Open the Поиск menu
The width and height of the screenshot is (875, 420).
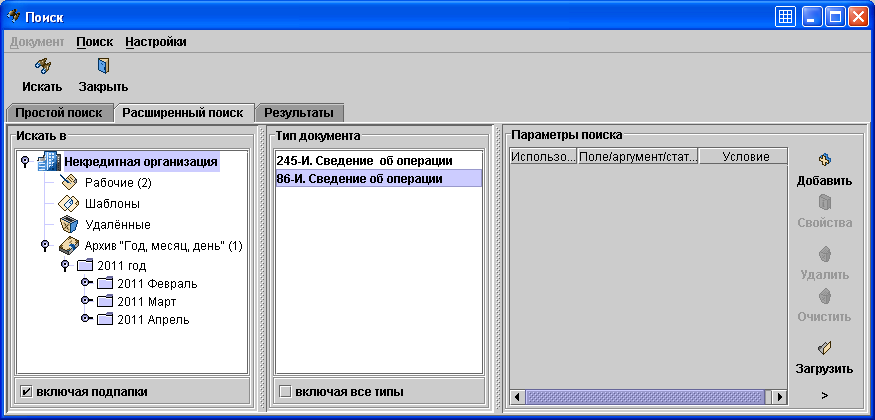[95, 42]
